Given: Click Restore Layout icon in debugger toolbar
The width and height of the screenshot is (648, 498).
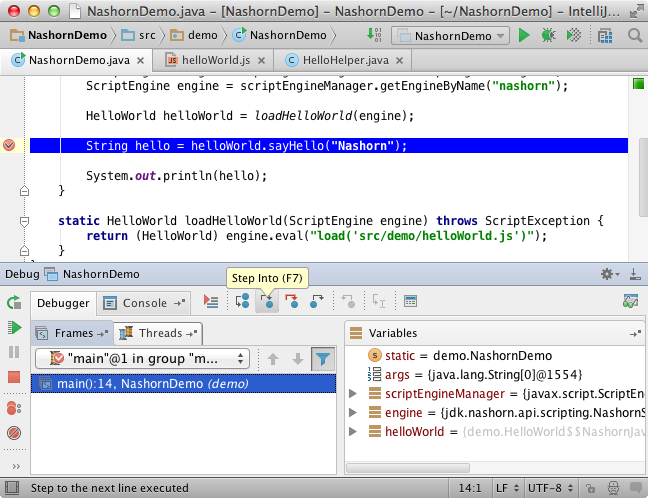Looking at the screenshot, I should (631, 301).
